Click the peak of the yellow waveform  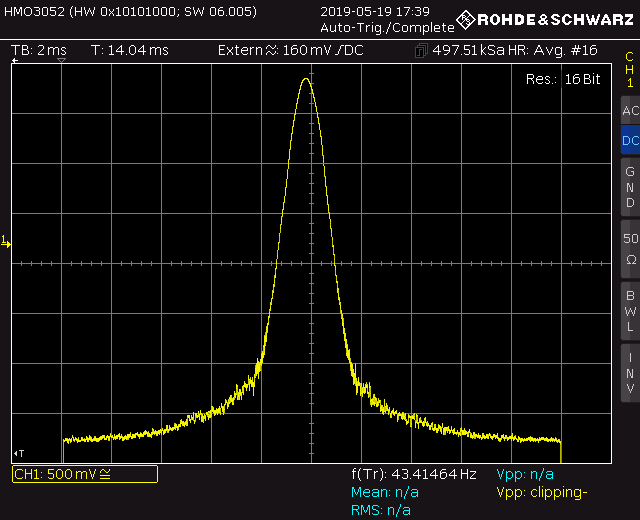click(x=306, y=79)
